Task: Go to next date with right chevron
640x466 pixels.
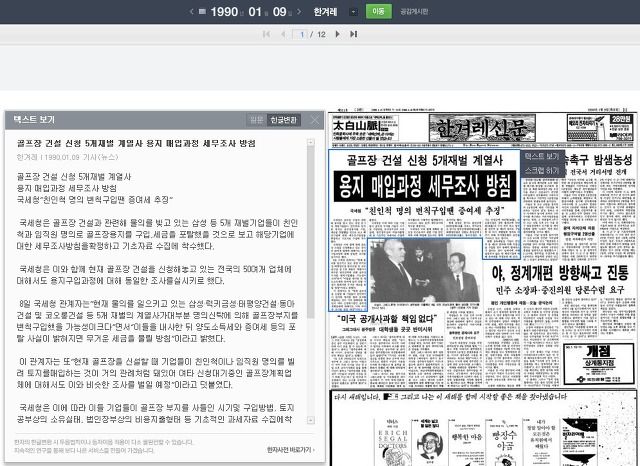Action: (299, 11)
